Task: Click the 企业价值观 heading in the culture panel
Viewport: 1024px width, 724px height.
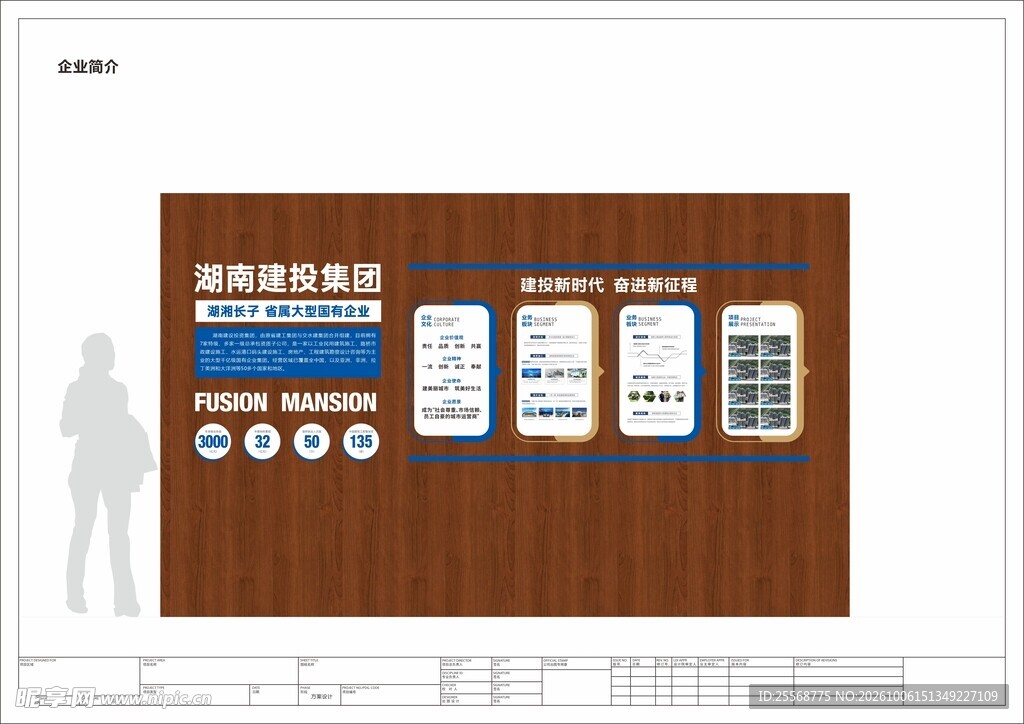Action: (x=451, y=338)
